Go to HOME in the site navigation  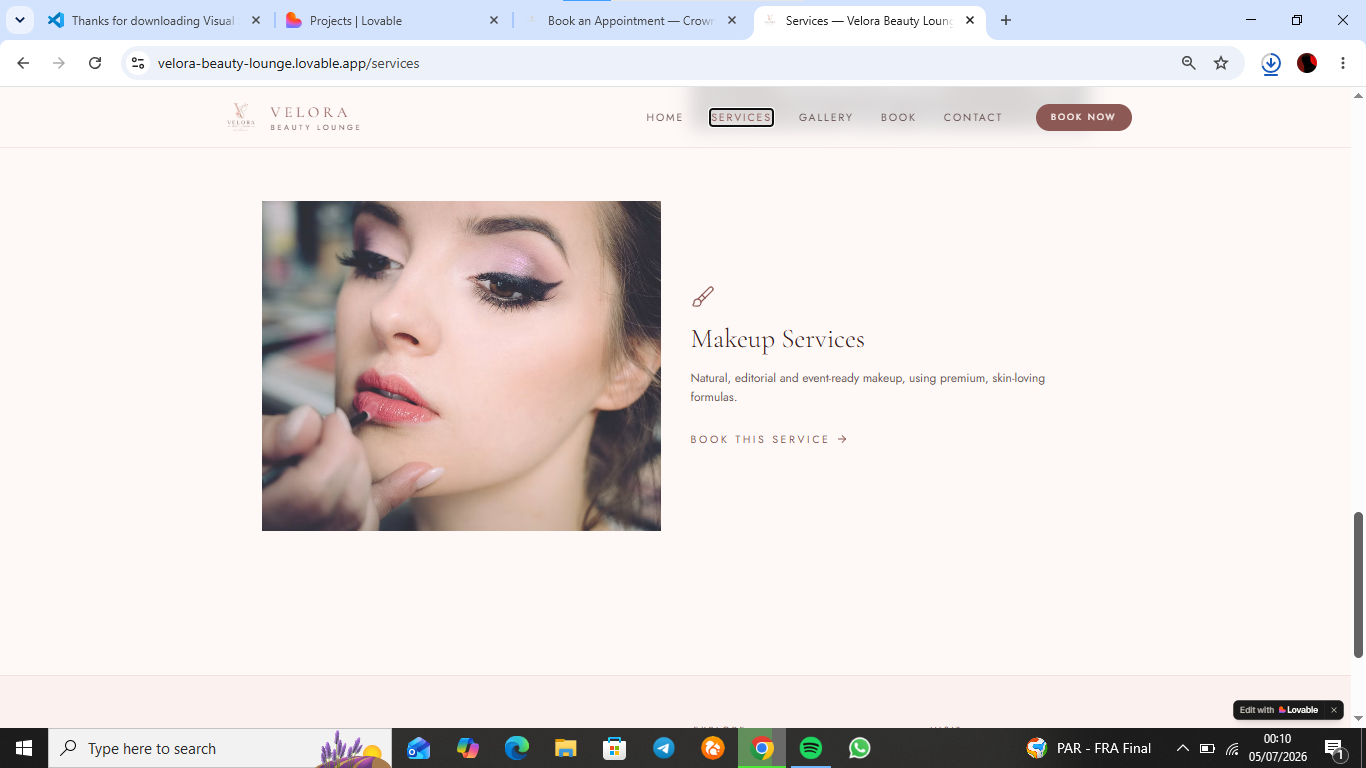[x=665, y=118]
